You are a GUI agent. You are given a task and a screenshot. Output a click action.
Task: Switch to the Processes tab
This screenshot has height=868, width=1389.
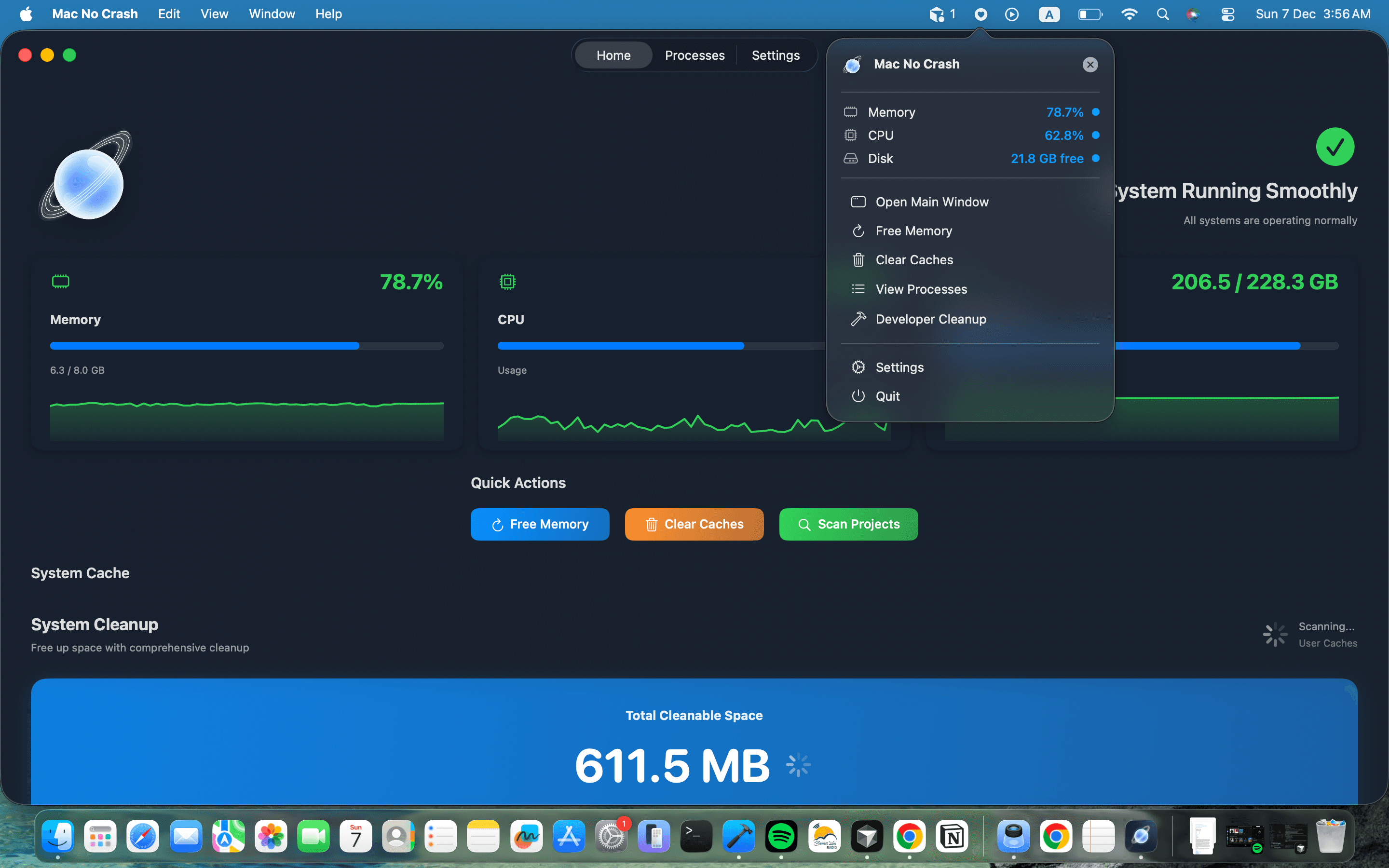[694, 54]
